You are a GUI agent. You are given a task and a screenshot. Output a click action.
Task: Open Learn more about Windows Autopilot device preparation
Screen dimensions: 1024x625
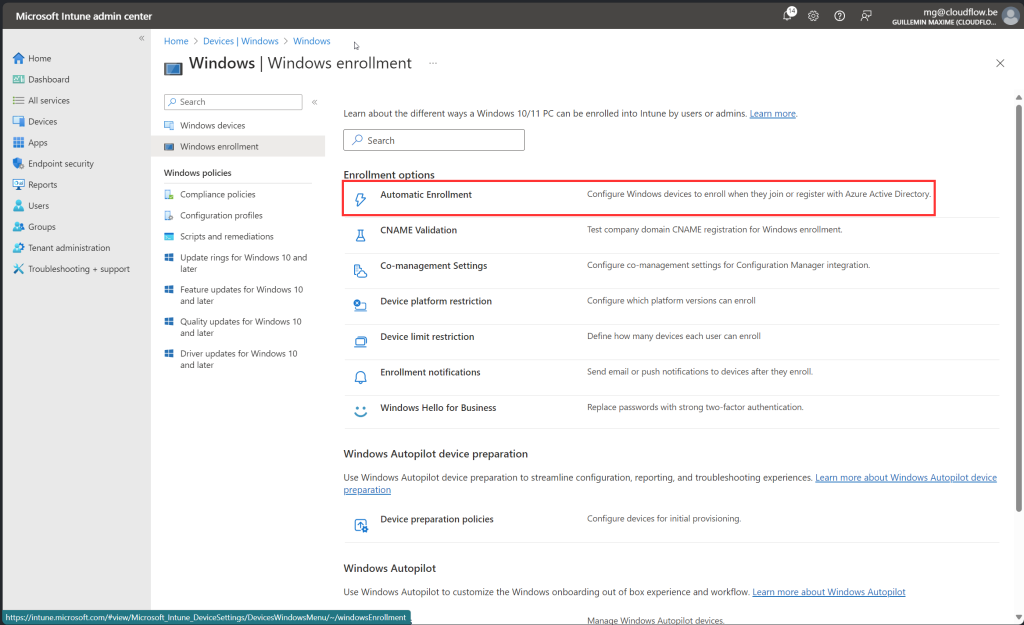[x=906, y=478]
